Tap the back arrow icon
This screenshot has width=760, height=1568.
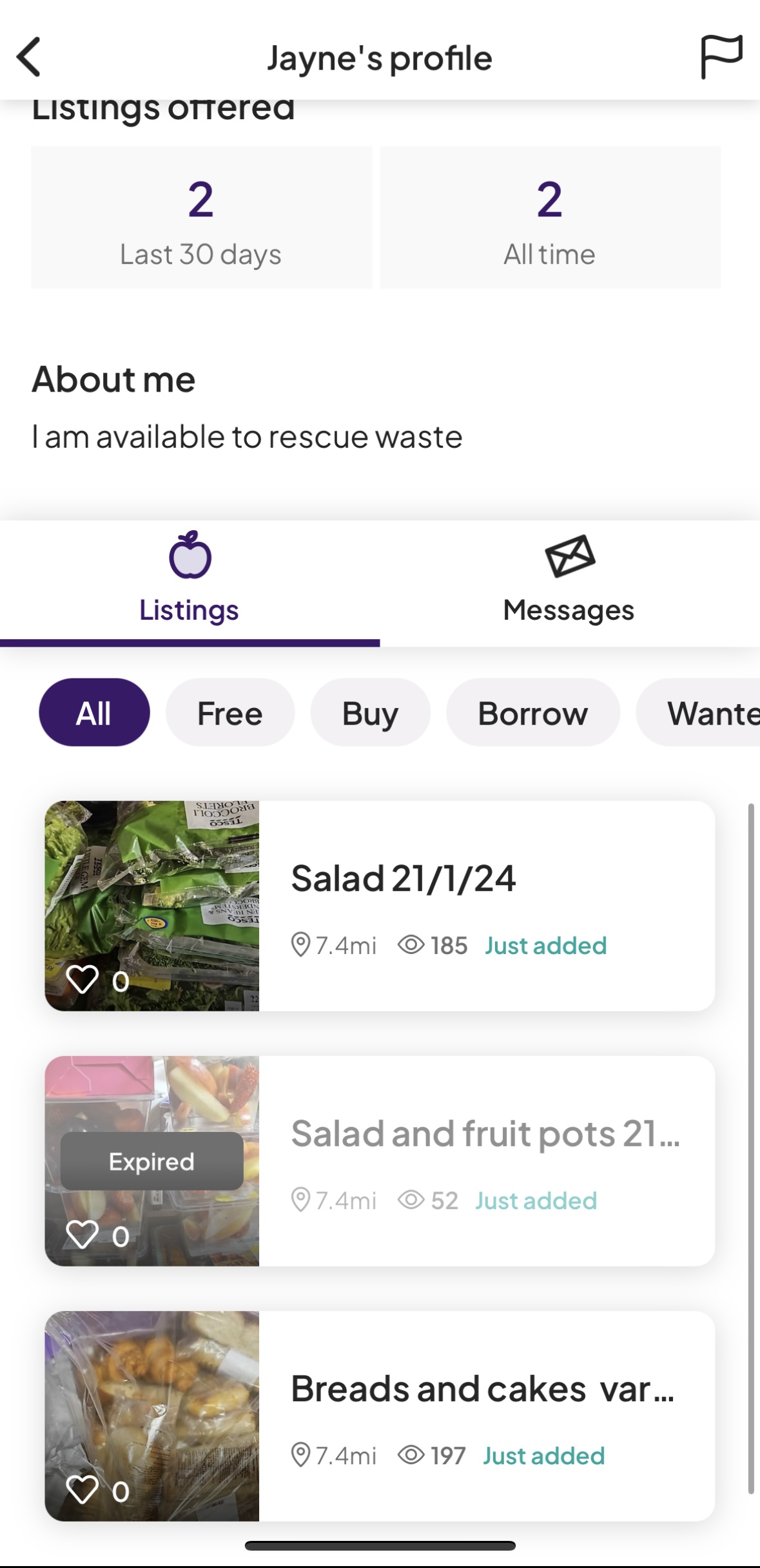[x=29, y=57]
